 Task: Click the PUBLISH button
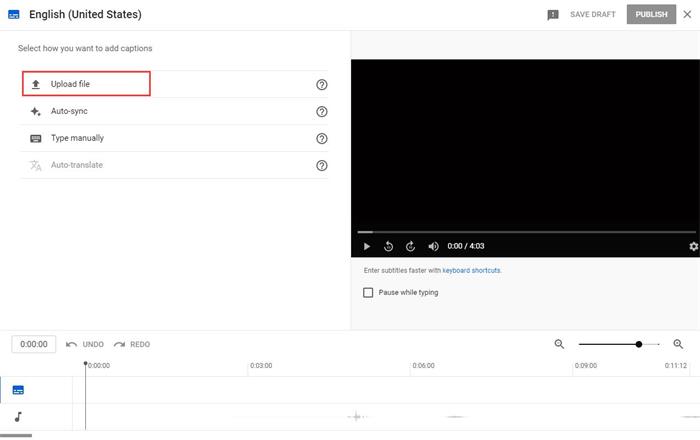pyautogui.click(x=651, y=14)
